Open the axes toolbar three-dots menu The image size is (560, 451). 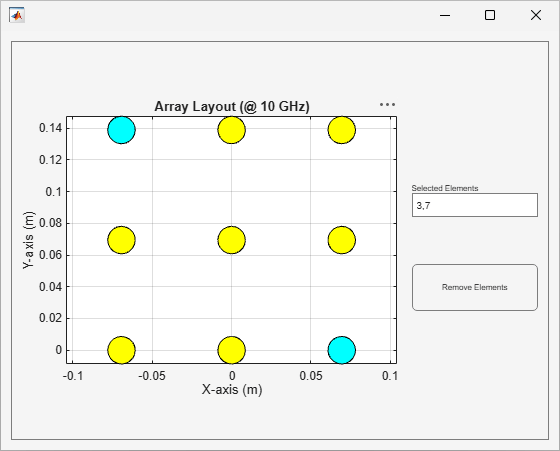click(x=387, y=105)
